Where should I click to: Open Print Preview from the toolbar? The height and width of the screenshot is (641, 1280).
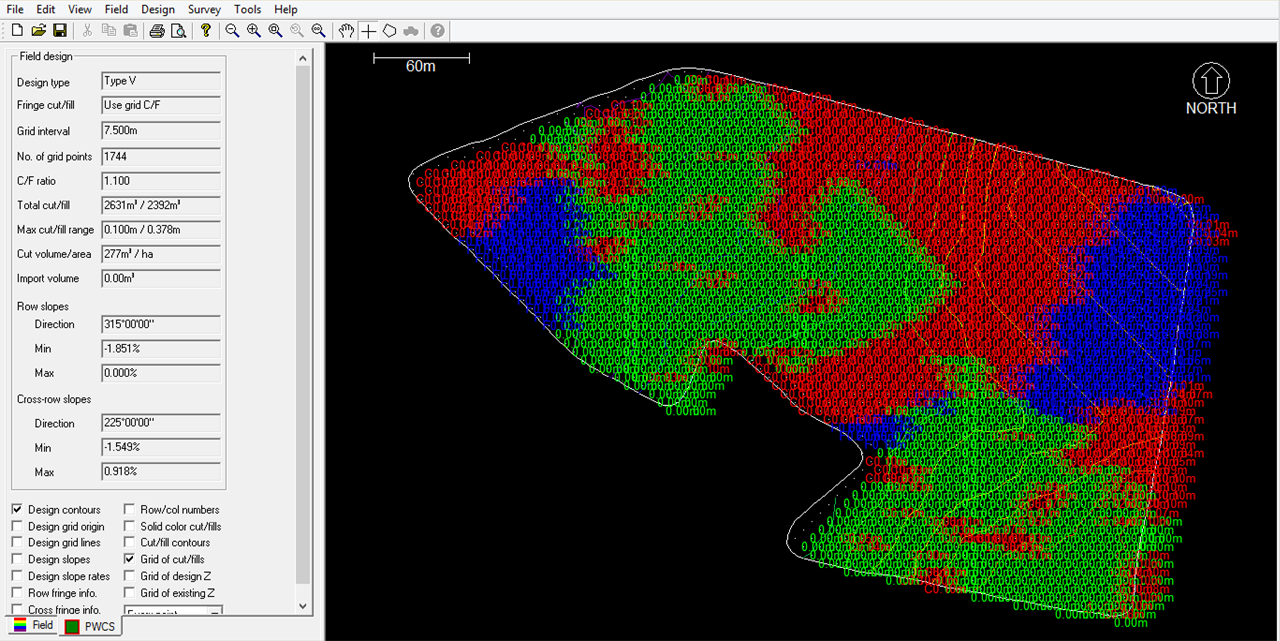pyautogui.click(x=178, y=31)
